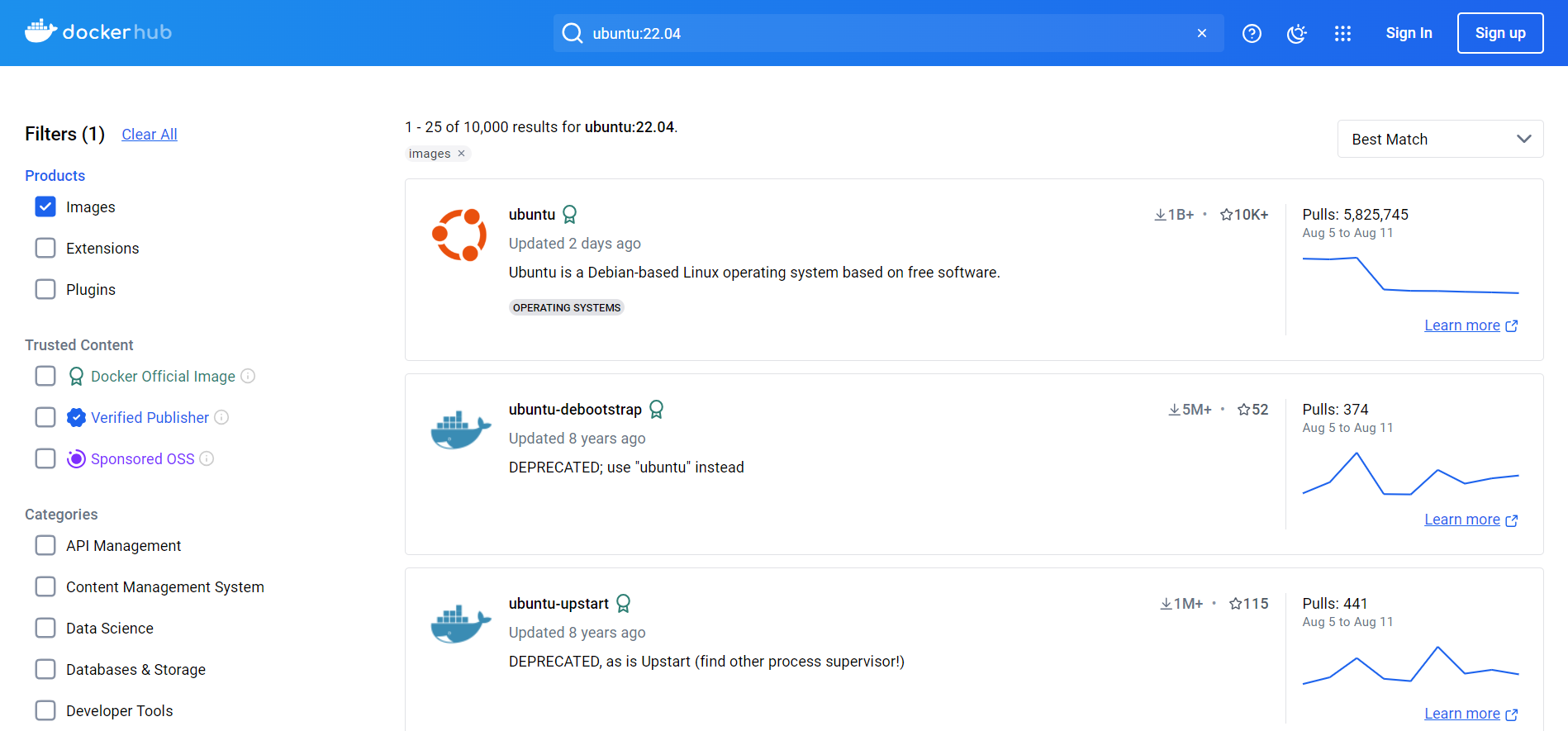1568x731 pixels.
Task: Uncheck the Images checkbox
Action: [45, 206]
